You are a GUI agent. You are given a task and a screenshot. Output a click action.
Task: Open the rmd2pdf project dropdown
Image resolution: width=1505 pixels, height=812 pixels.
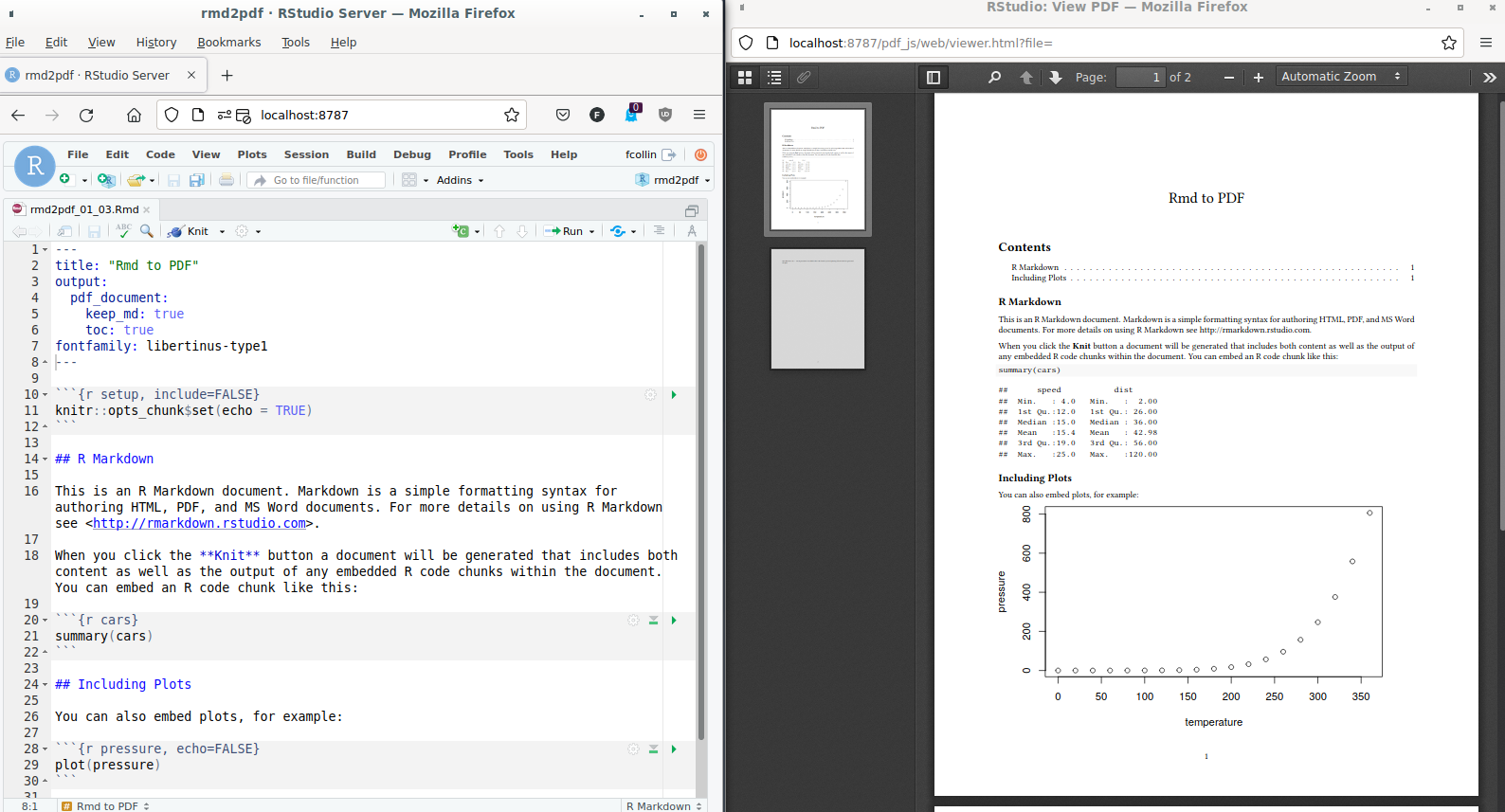click(674, 180)
